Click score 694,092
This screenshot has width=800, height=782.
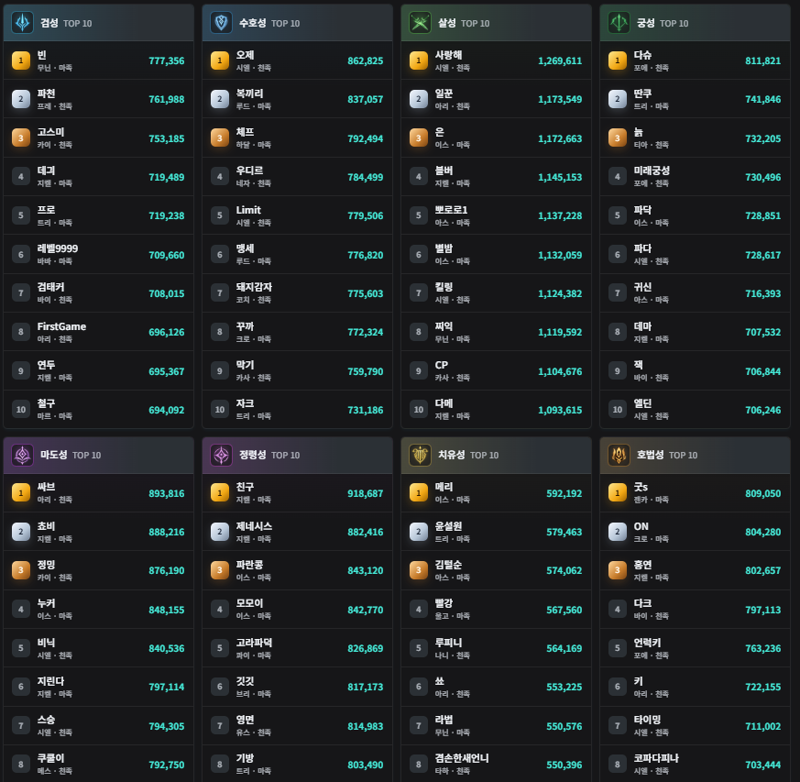pyautogui.click(x=166, y=410)
